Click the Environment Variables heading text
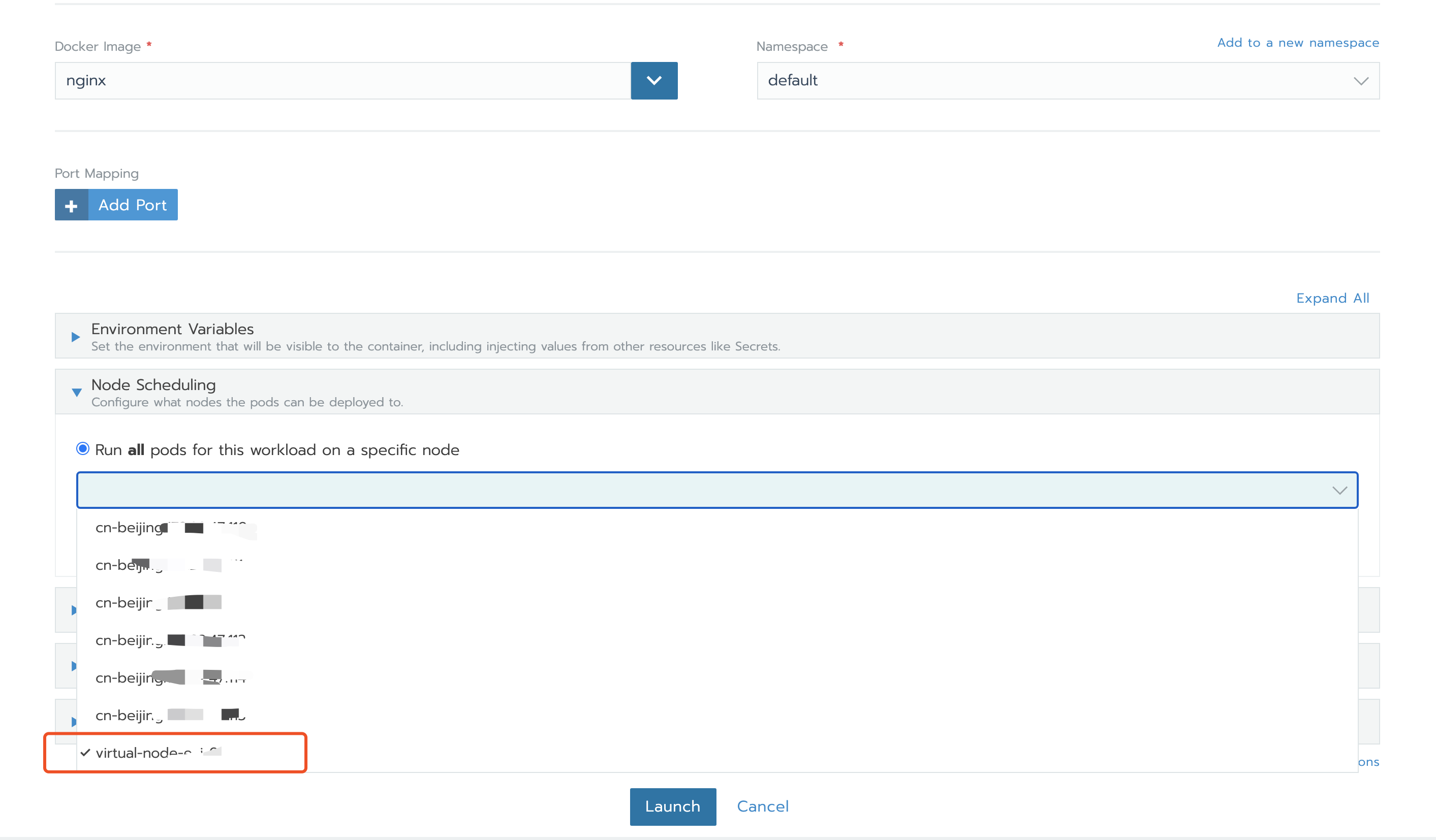The image size is (1436, 840). point(172,329)
